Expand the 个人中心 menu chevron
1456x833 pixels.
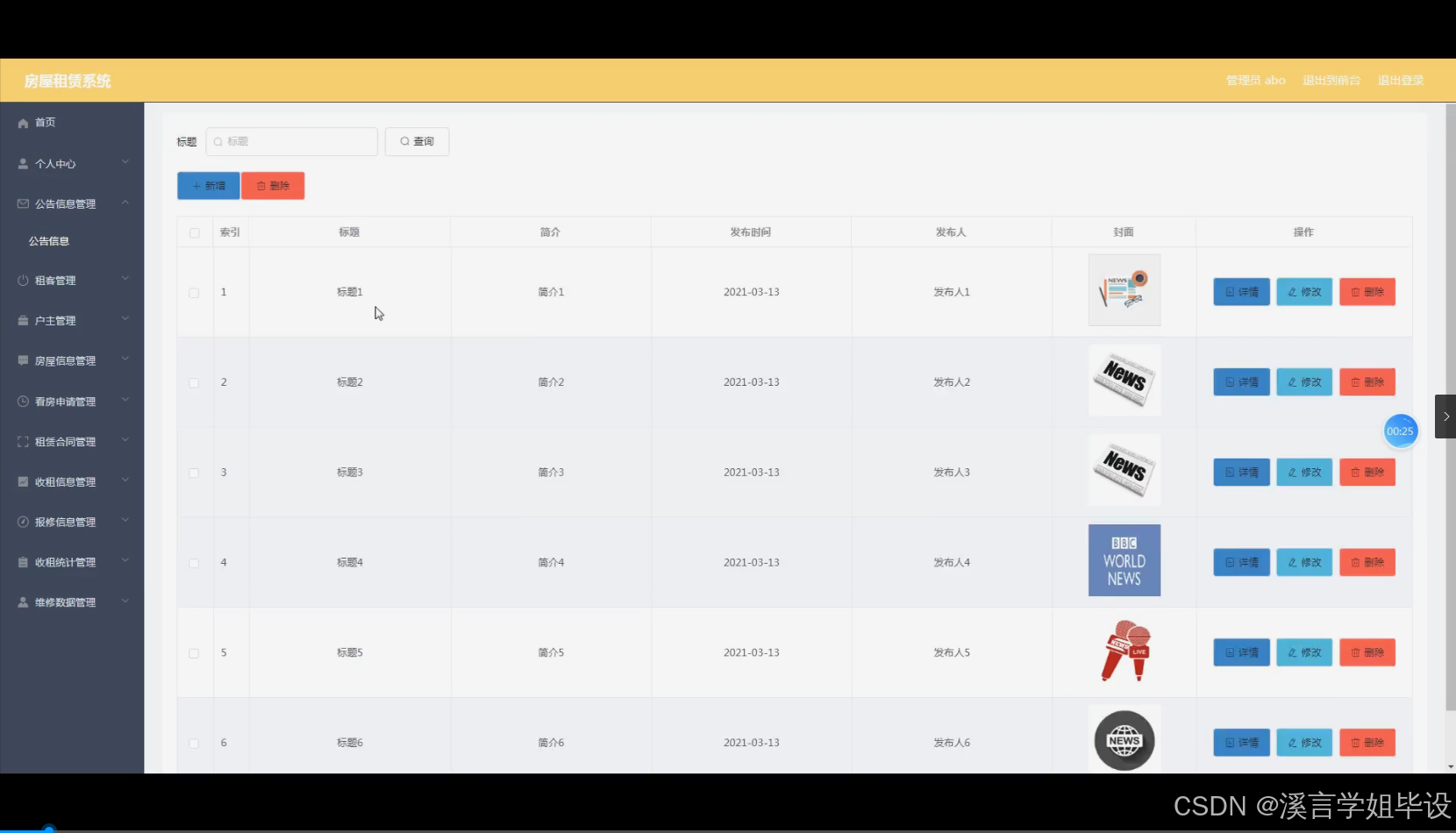tap(125, 162)
